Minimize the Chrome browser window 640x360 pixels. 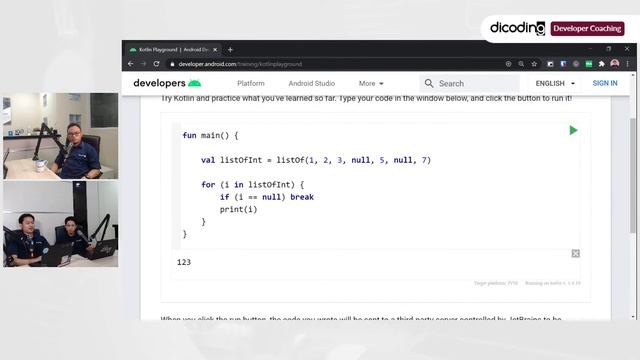[x=590, y=49]
